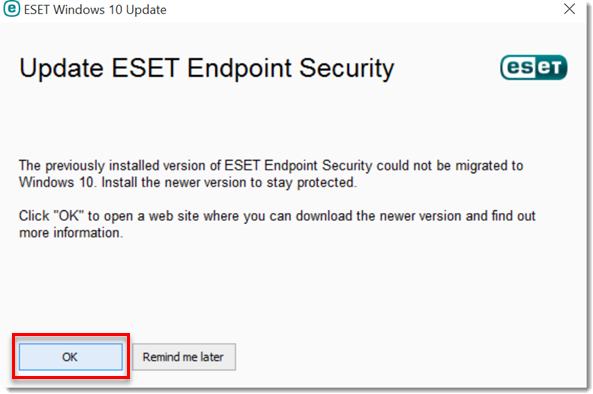Click the word 'Endpoint' in the large heading
This screenshot has height=394, width=593.
point(239,69)
